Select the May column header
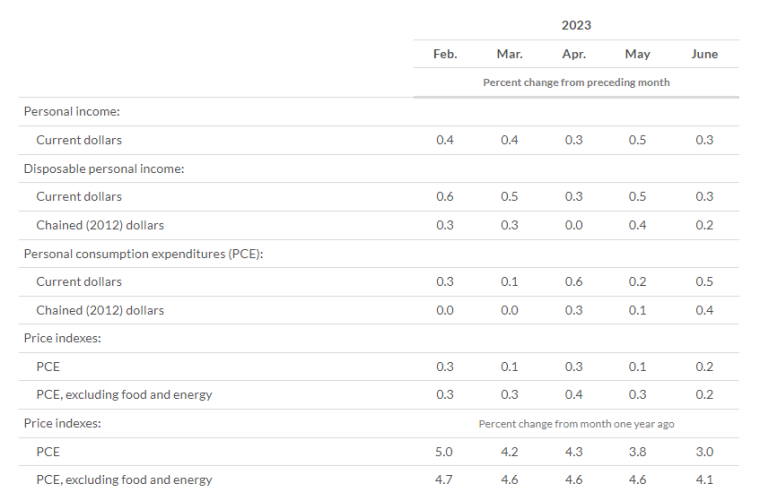Image resolution: width=760 pixels, height=501 pixels. (x=637, y=54)
